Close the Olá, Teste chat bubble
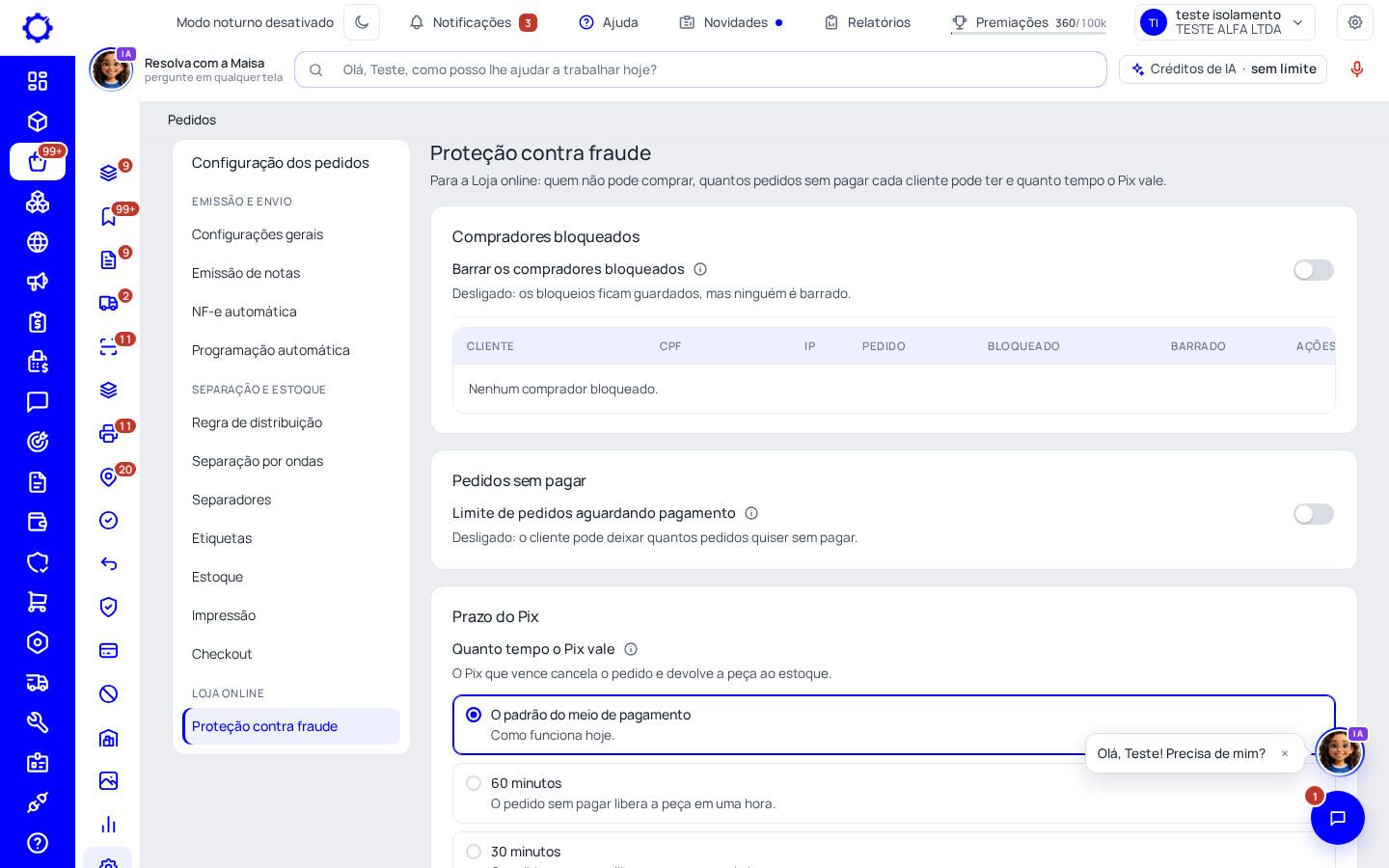 [x=1285, y=753]
